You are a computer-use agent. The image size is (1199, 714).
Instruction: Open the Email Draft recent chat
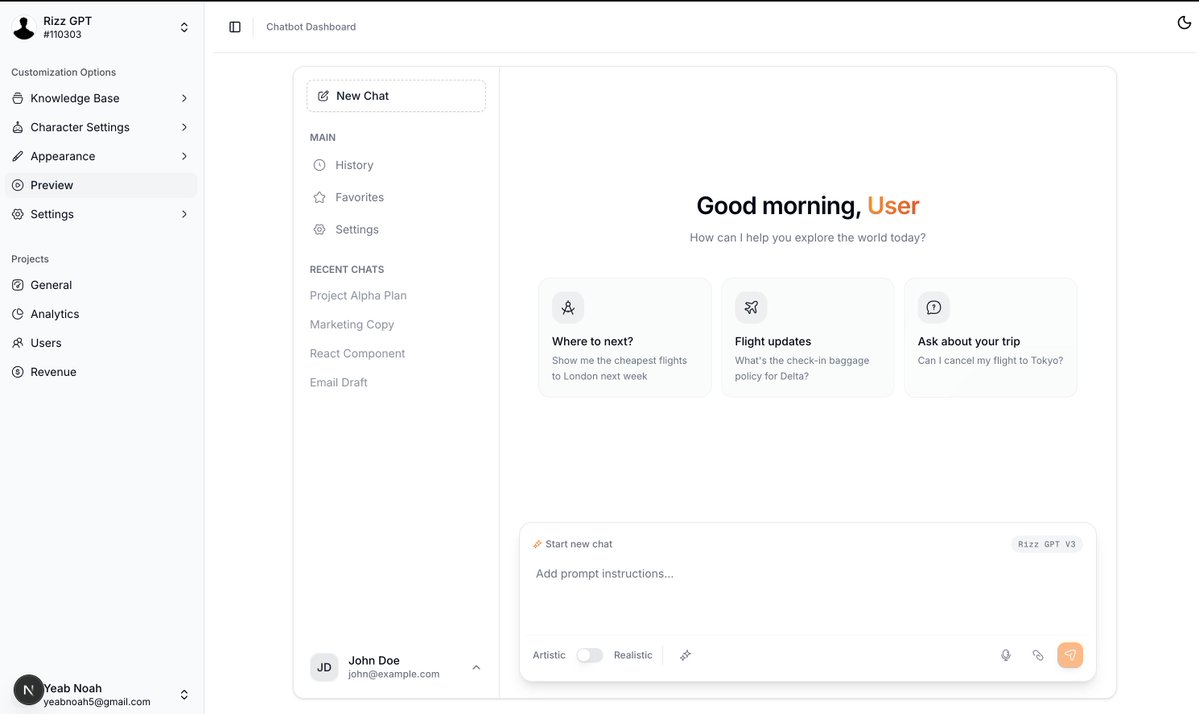pos(339,383)
